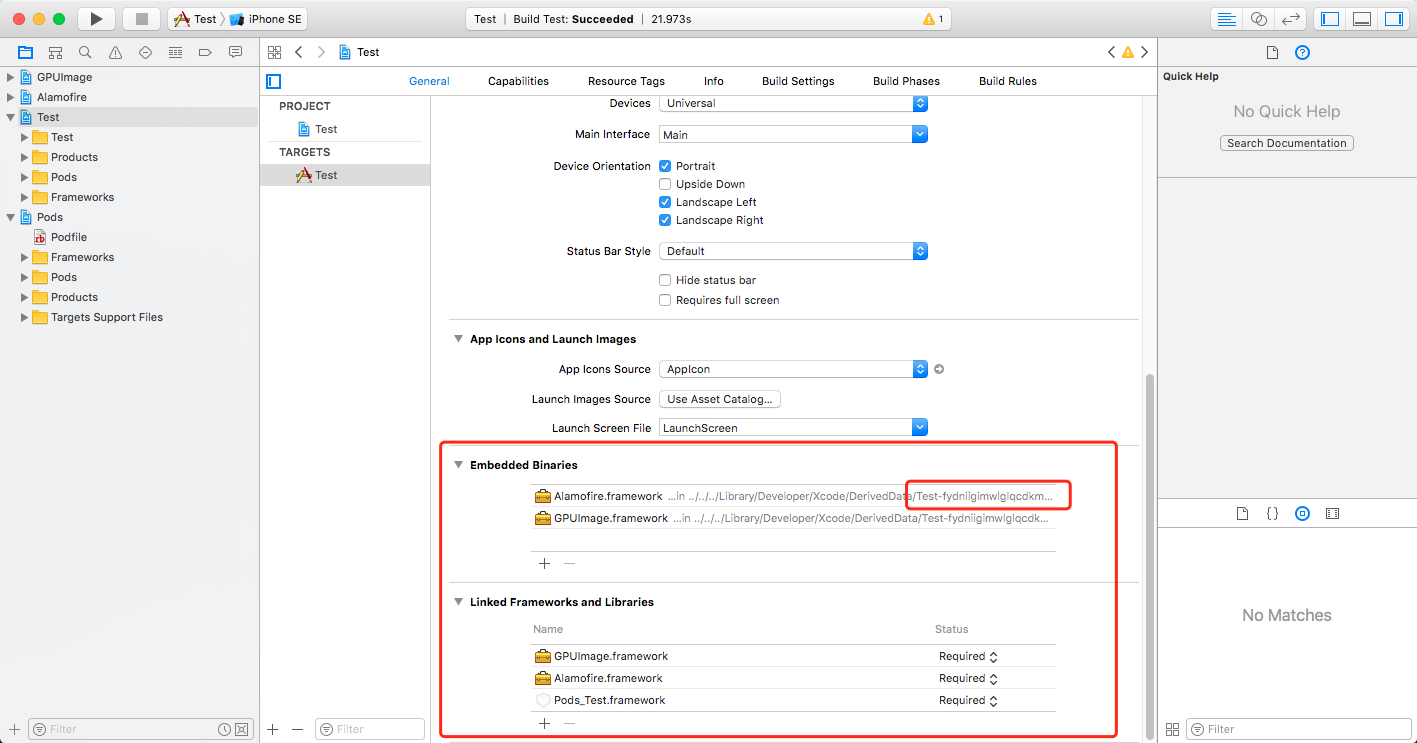Viewport: 1417px width, 743px height.
Task: Switch to the Resource Tags tab
Action: (626, 81)
